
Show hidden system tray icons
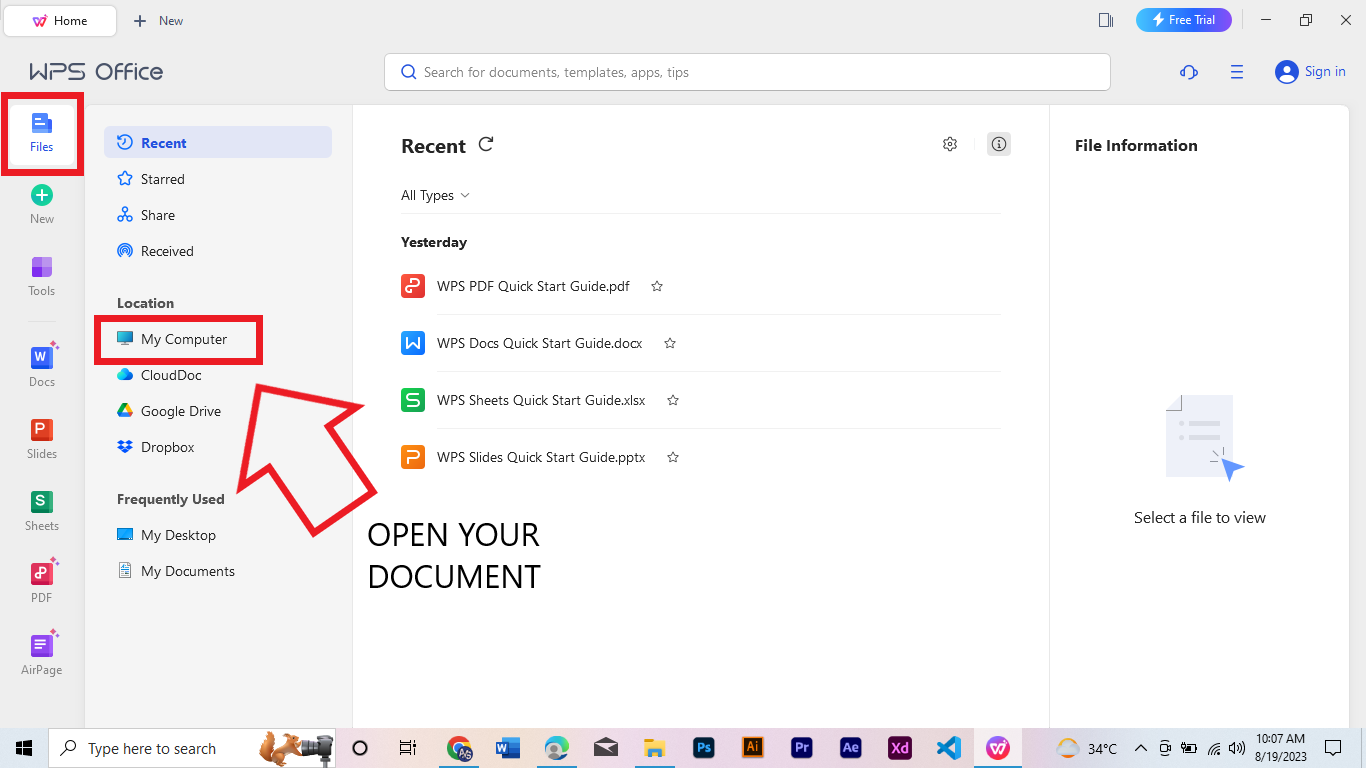tap(1140, 748)
